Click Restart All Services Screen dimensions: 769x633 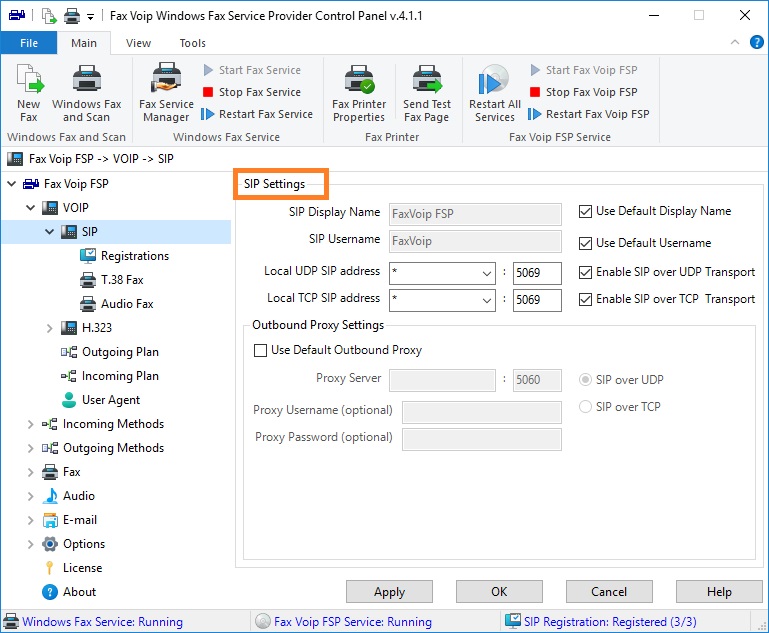point(494,93)
